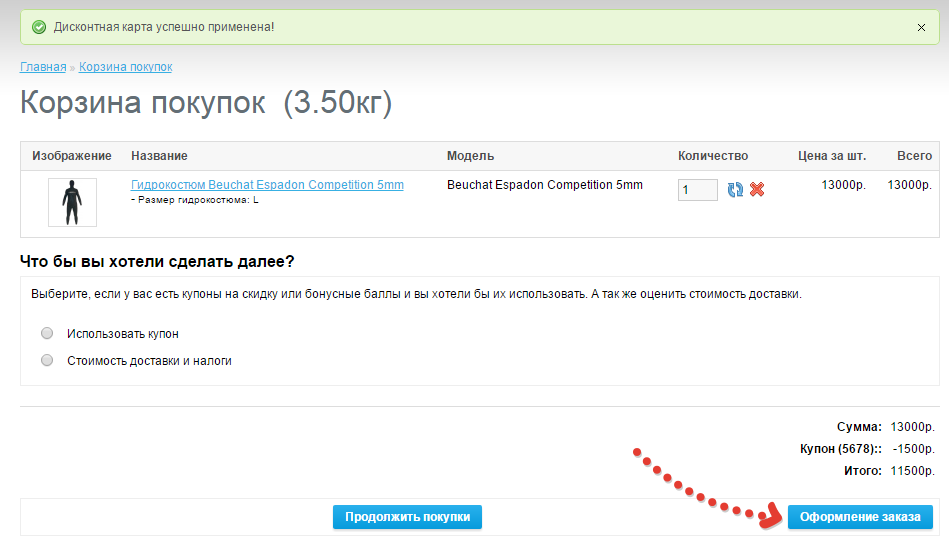This screenshot has width=949, height=552.
Task: Click the 'Количество' column header
Action: pos(713,156)
